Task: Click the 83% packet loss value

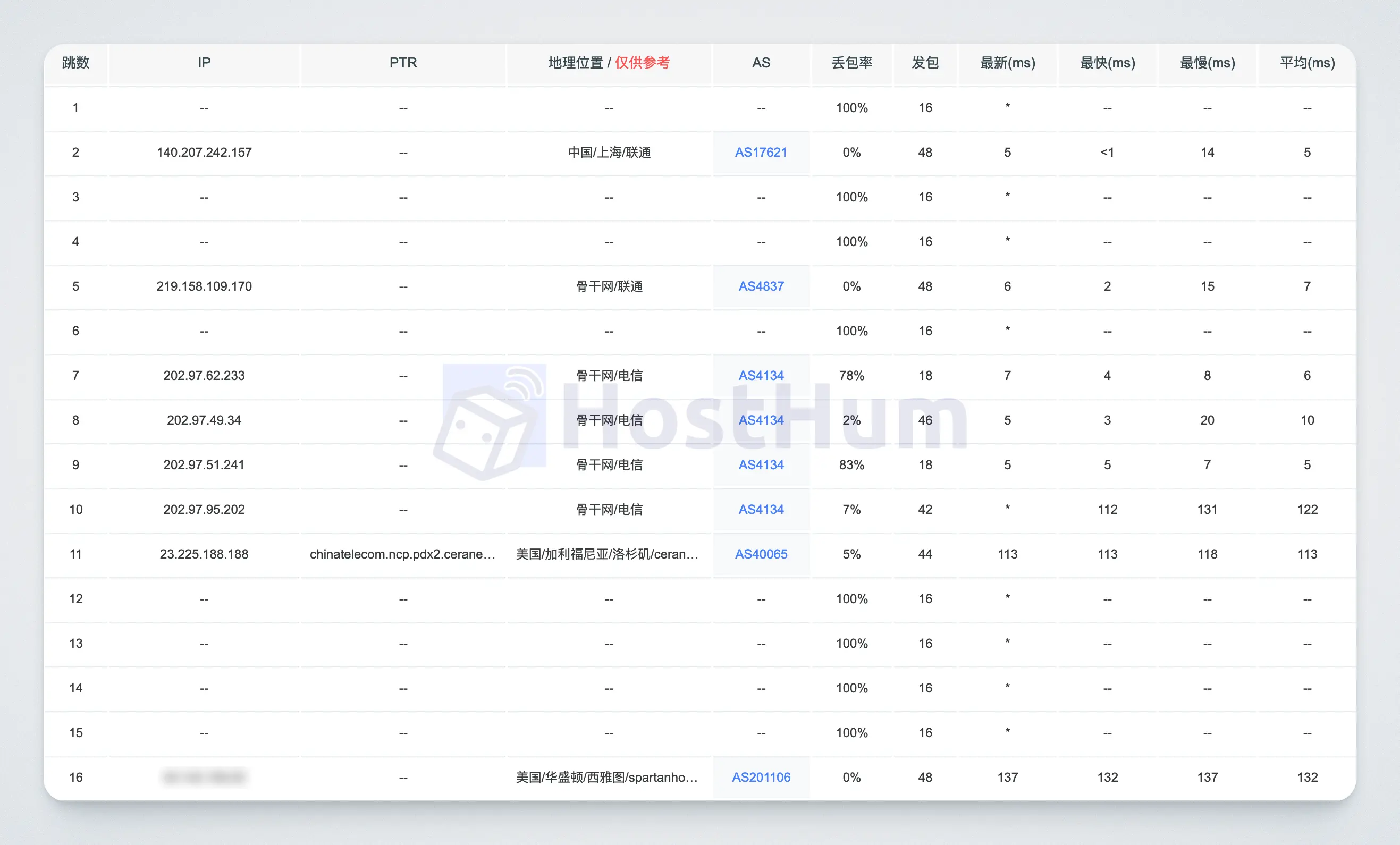Action: coord(851,465)
